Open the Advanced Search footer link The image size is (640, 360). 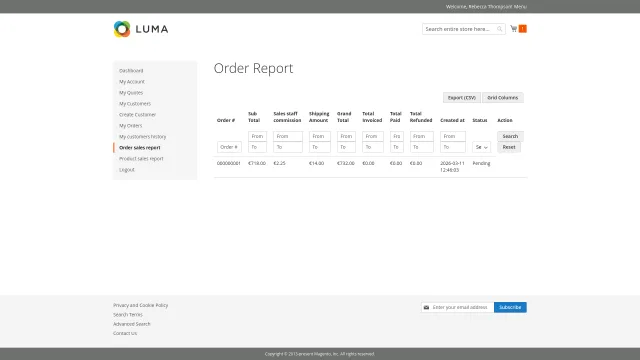[x=132, y=324]
